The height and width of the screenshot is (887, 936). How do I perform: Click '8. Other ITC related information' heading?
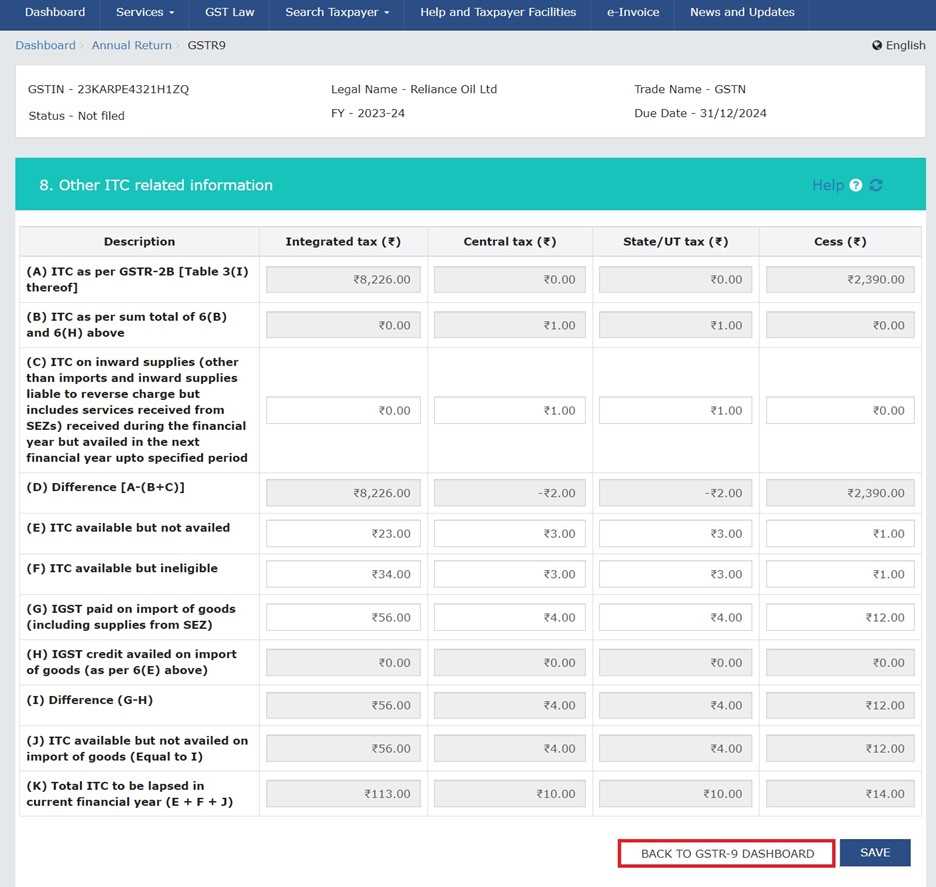pos(156,185)
